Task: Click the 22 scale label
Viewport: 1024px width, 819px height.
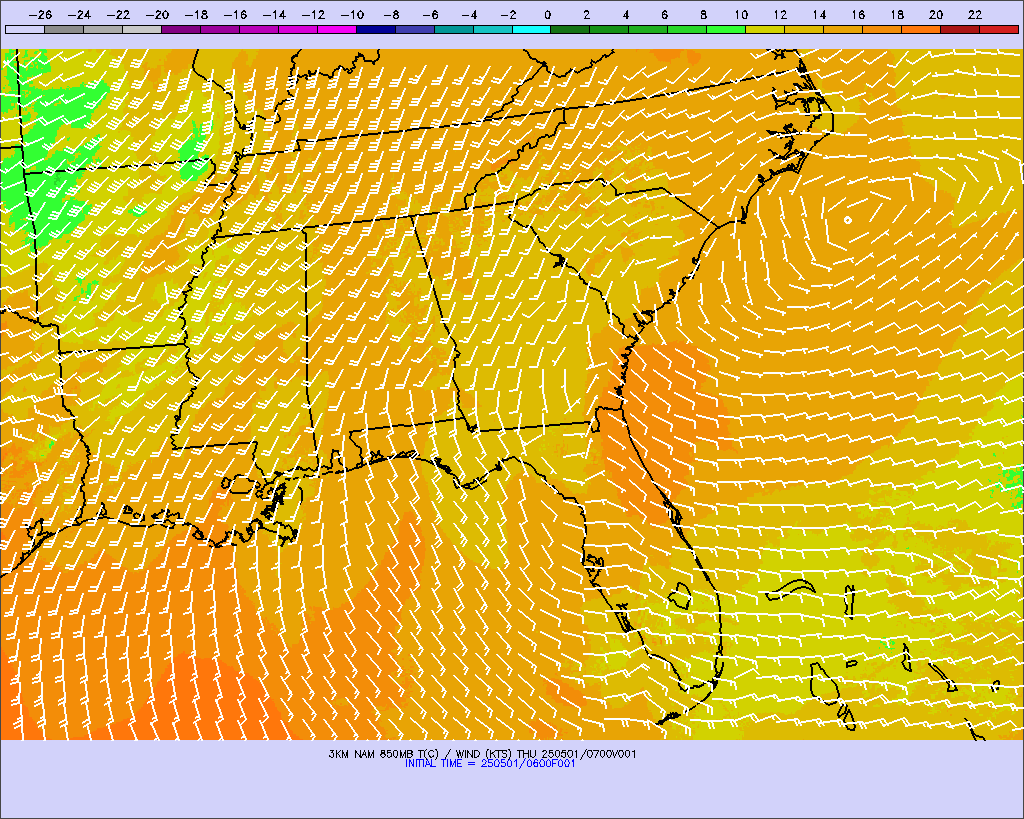Action: 975,15
